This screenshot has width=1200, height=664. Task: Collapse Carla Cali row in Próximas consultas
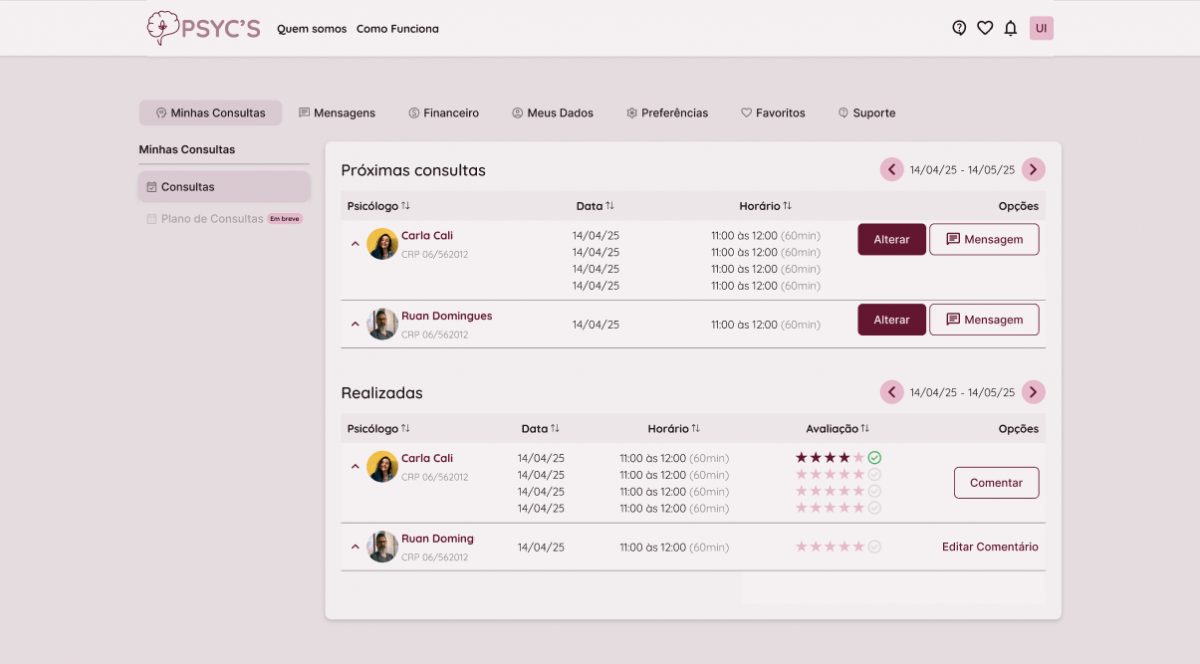355,243
